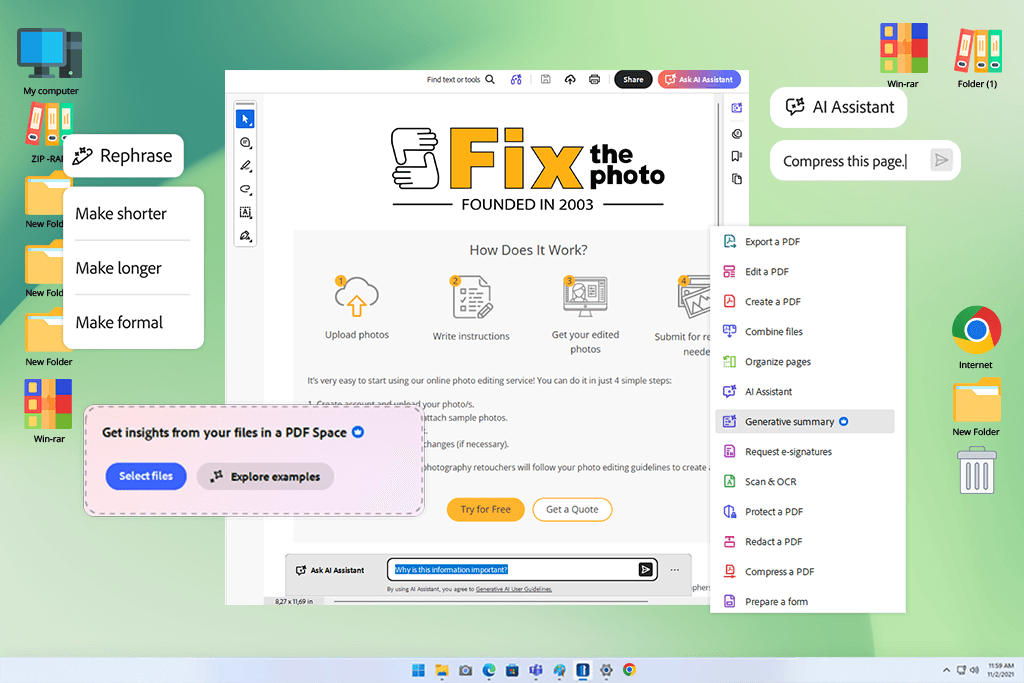Select the text box tool
Viewport: 1024px width, 683px height.
coord(246,212)
